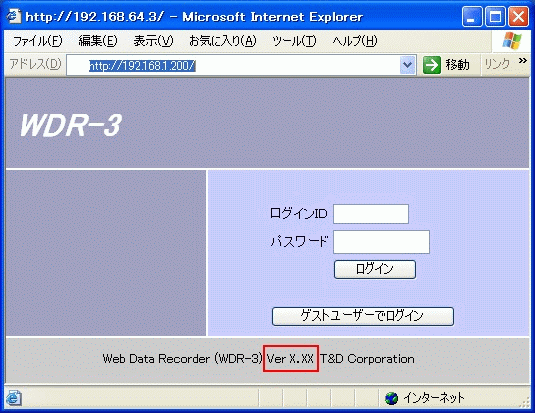
Task: Expand the links toolbar chevron
Action: (x=522, y=61)
